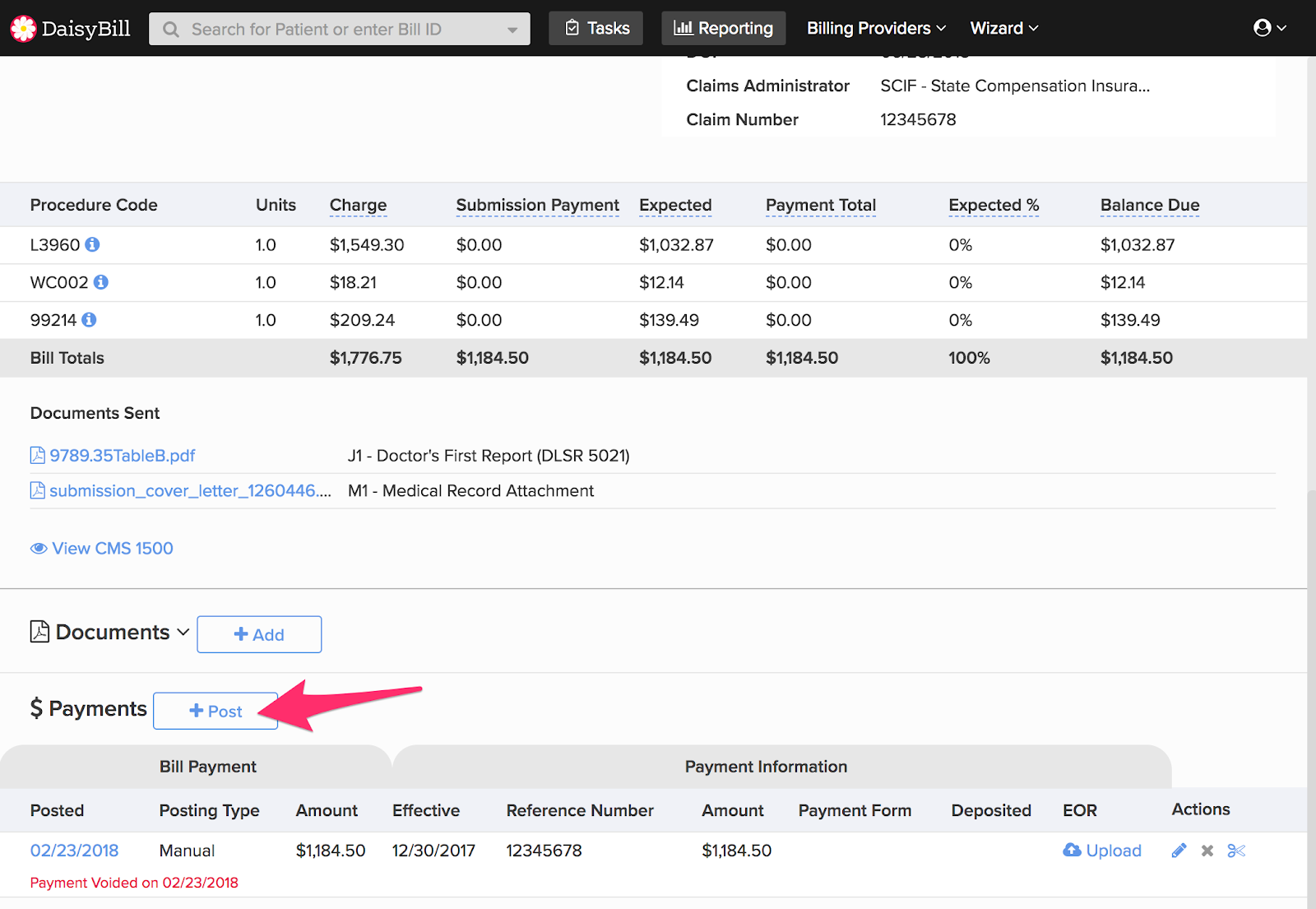Go to Reporting
1316x909 pixels.
click(723, 28)
